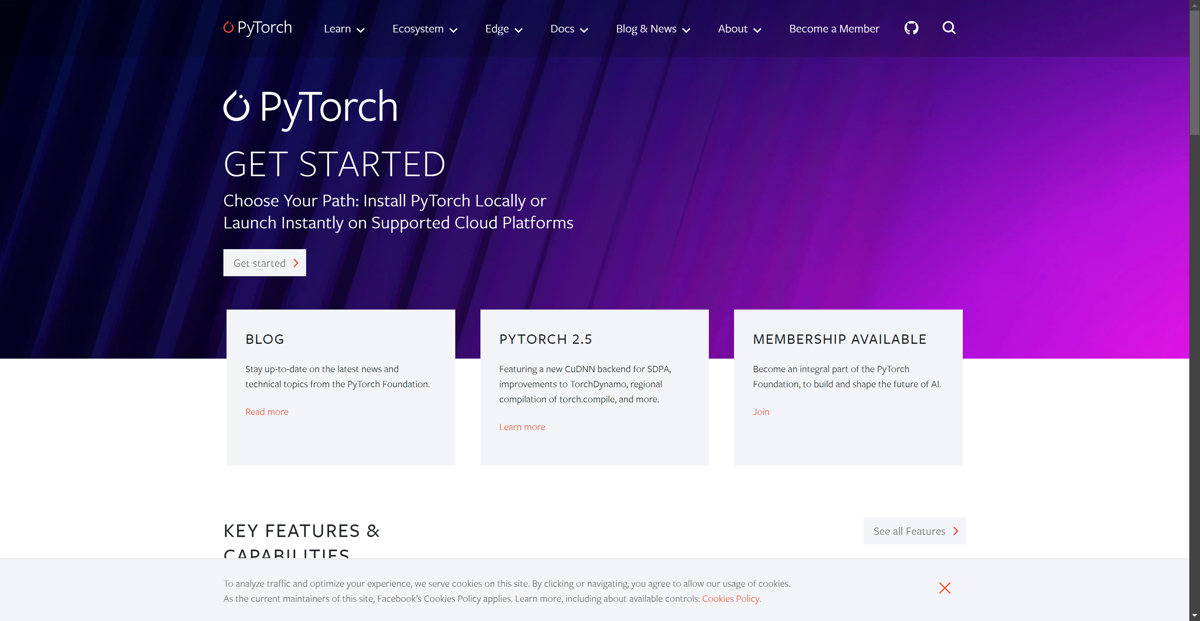Expand the Blog & News menu chevron
This screenshot has width=1200, height=621.
(686, 30)
